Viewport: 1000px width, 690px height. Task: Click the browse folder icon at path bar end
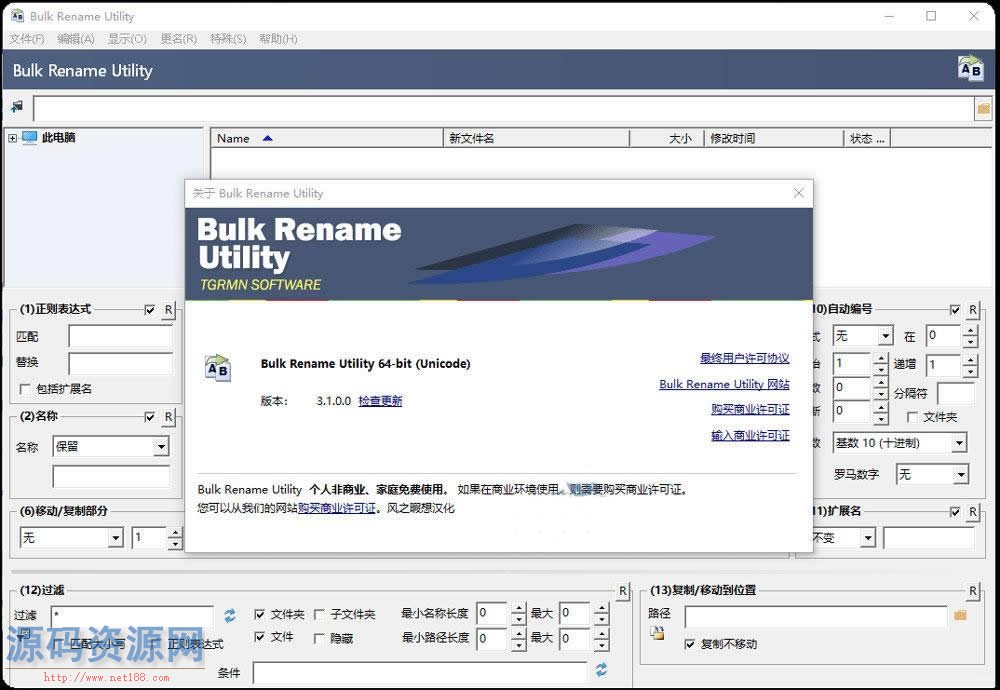(983, 108)
